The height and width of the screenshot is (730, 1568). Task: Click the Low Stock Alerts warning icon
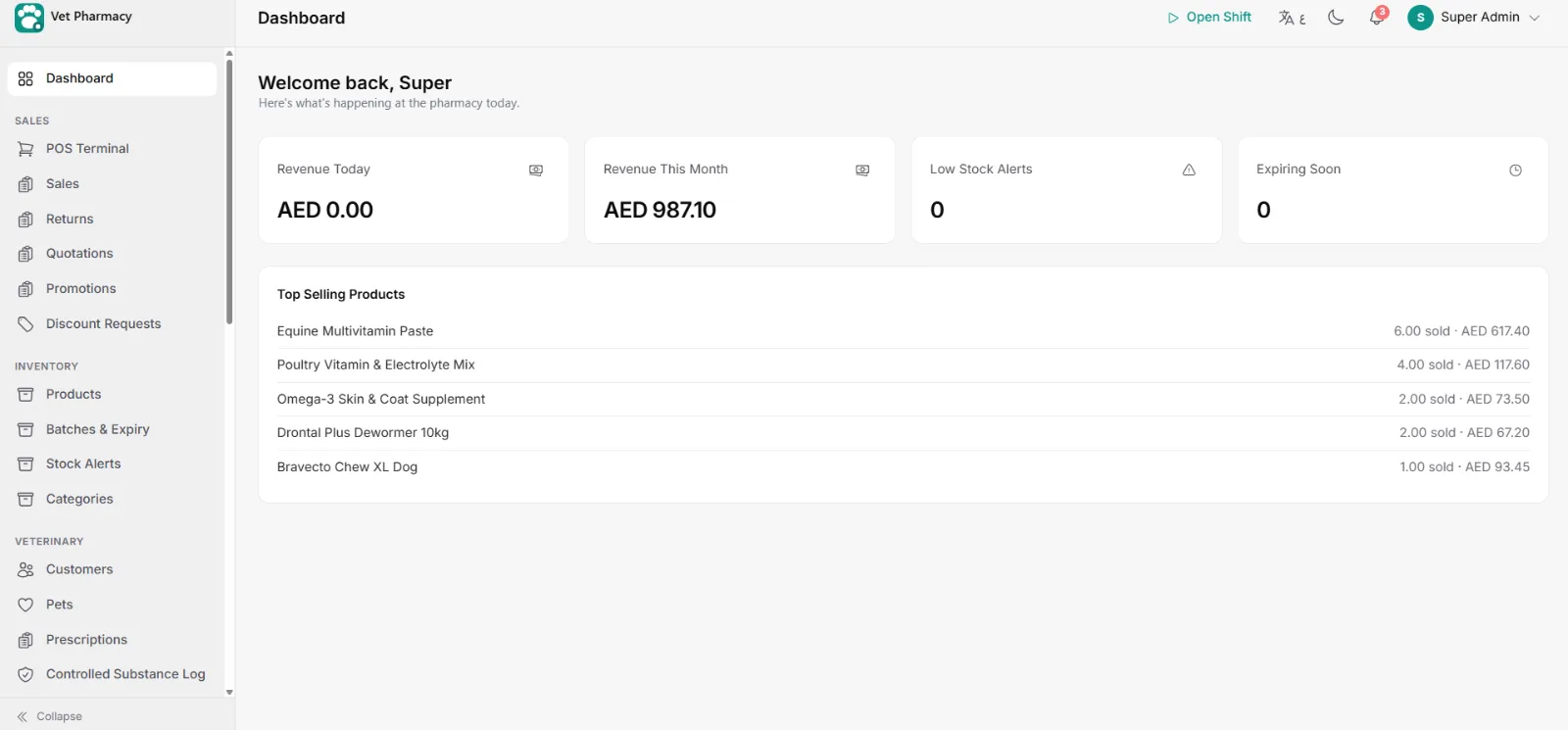(1189, 170)
